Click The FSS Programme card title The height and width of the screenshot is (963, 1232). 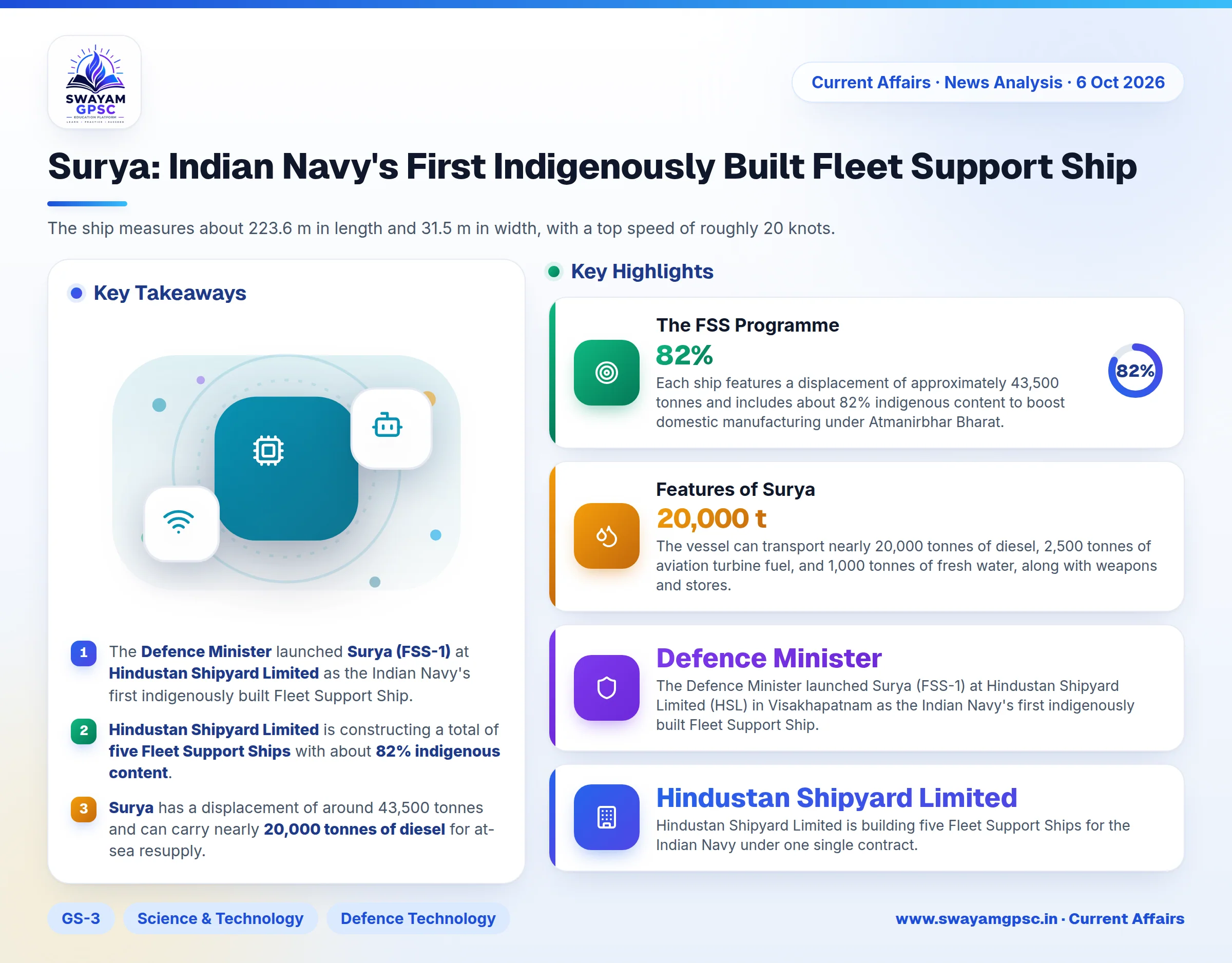pos(747,325)
